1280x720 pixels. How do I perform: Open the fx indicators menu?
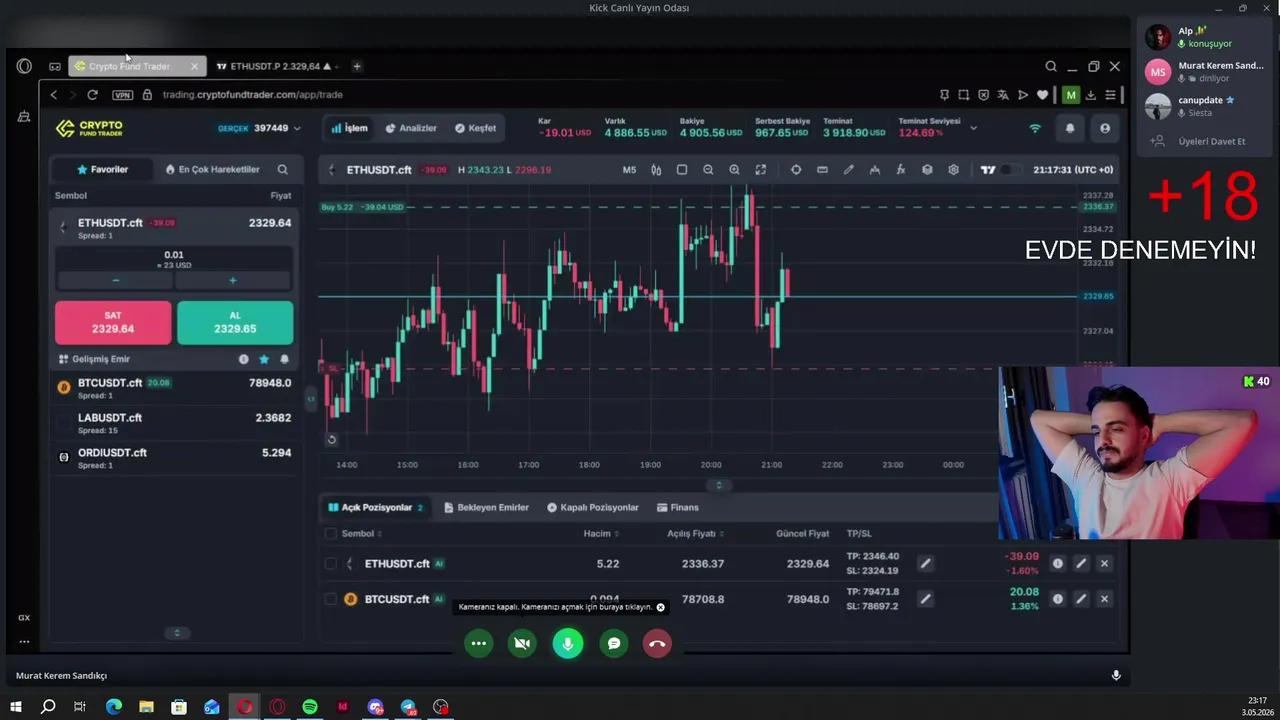901,170
